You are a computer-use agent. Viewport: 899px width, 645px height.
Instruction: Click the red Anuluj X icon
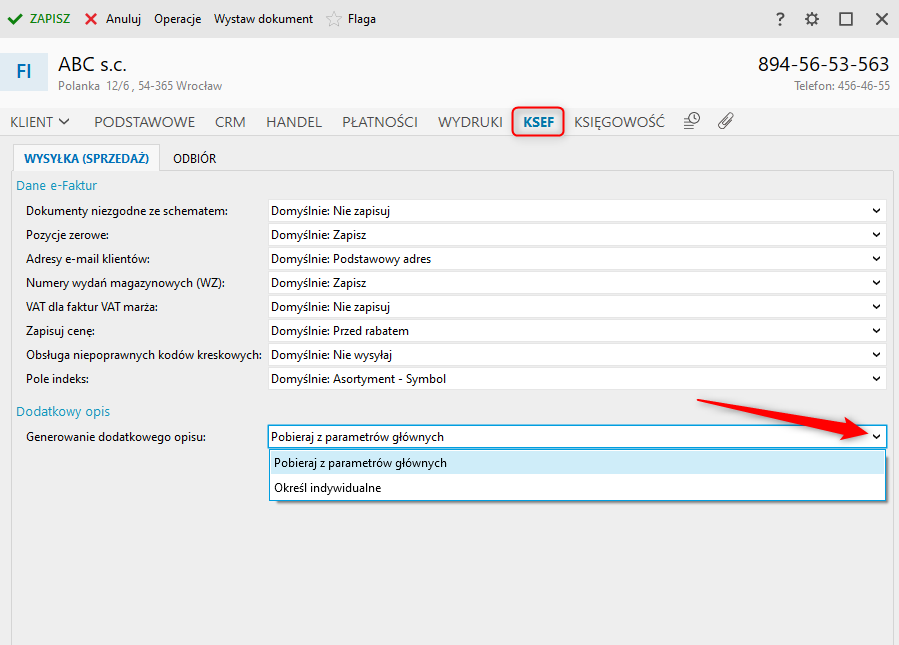(x=91, y=19)
